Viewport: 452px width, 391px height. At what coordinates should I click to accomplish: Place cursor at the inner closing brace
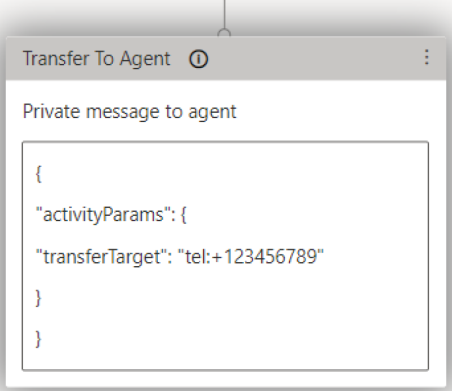click(38, 298)
